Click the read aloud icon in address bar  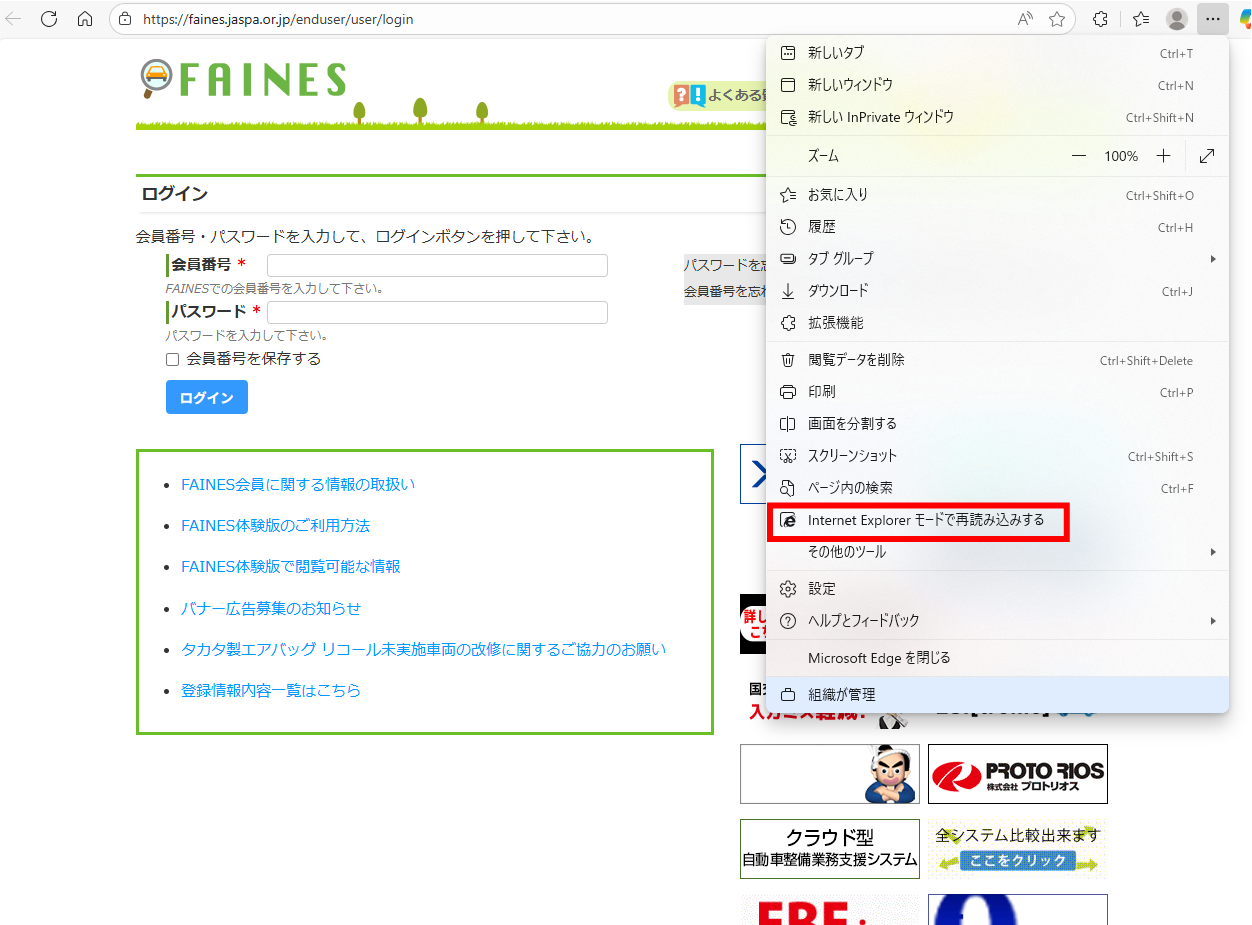1025,19
